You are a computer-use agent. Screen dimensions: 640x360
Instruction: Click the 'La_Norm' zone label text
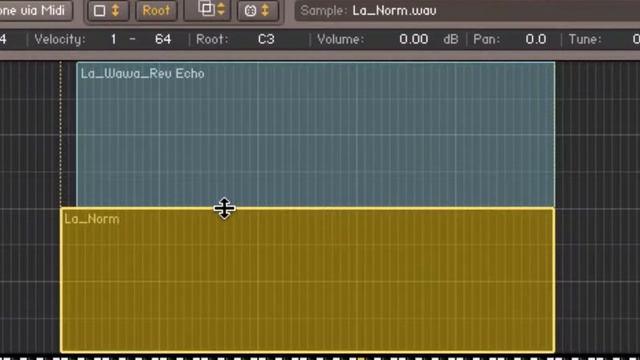92,219
